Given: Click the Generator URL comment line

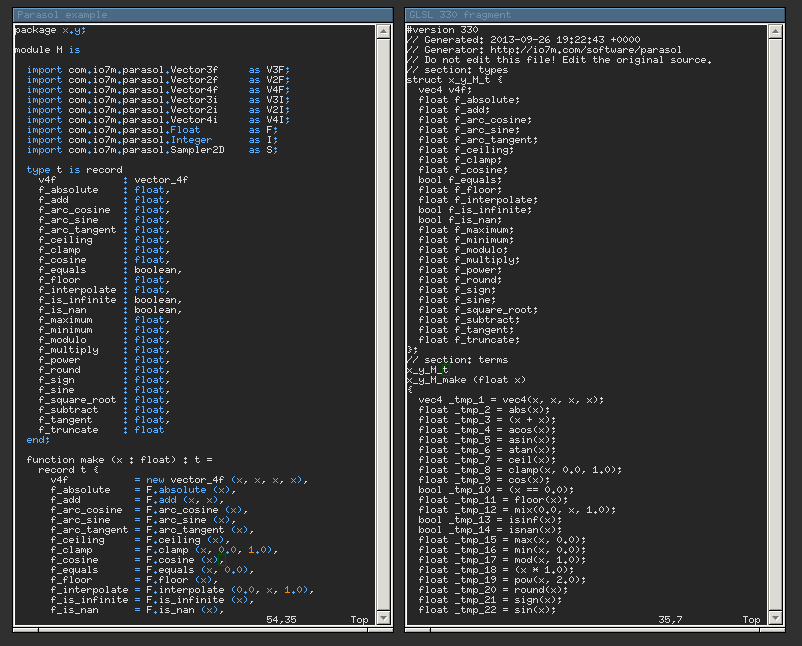Looking at the screenshot, I should (x=544, y=50).
